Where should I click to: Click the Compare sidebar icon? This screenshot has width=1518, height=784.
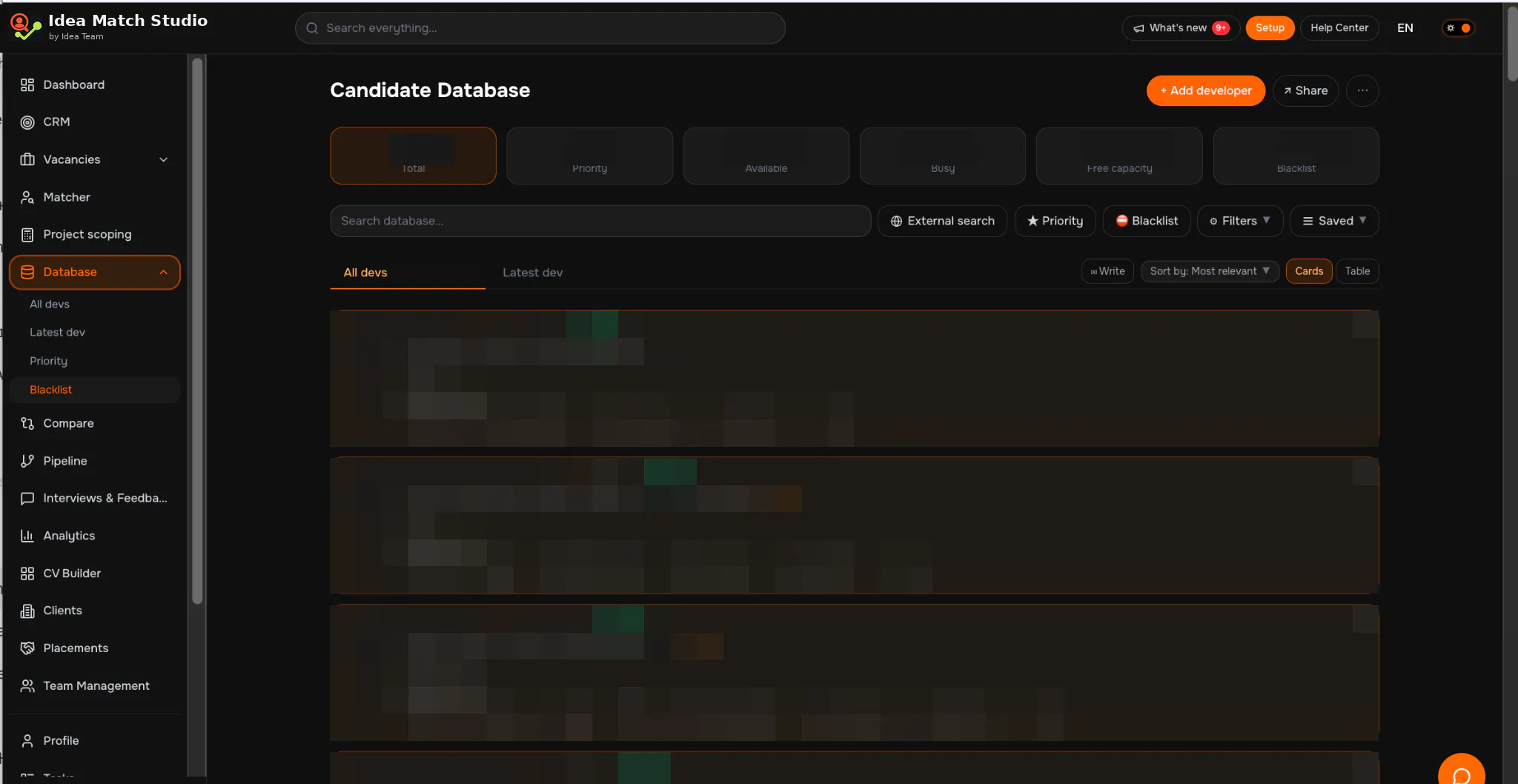point(27,423)
